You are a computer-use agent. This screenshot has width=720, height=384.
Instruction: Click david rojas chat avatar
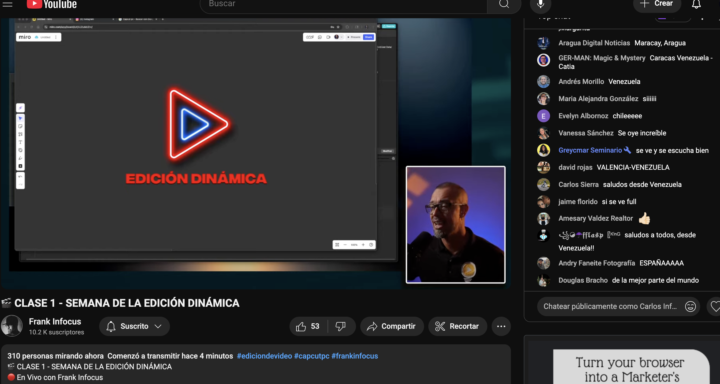click(543, 167)
